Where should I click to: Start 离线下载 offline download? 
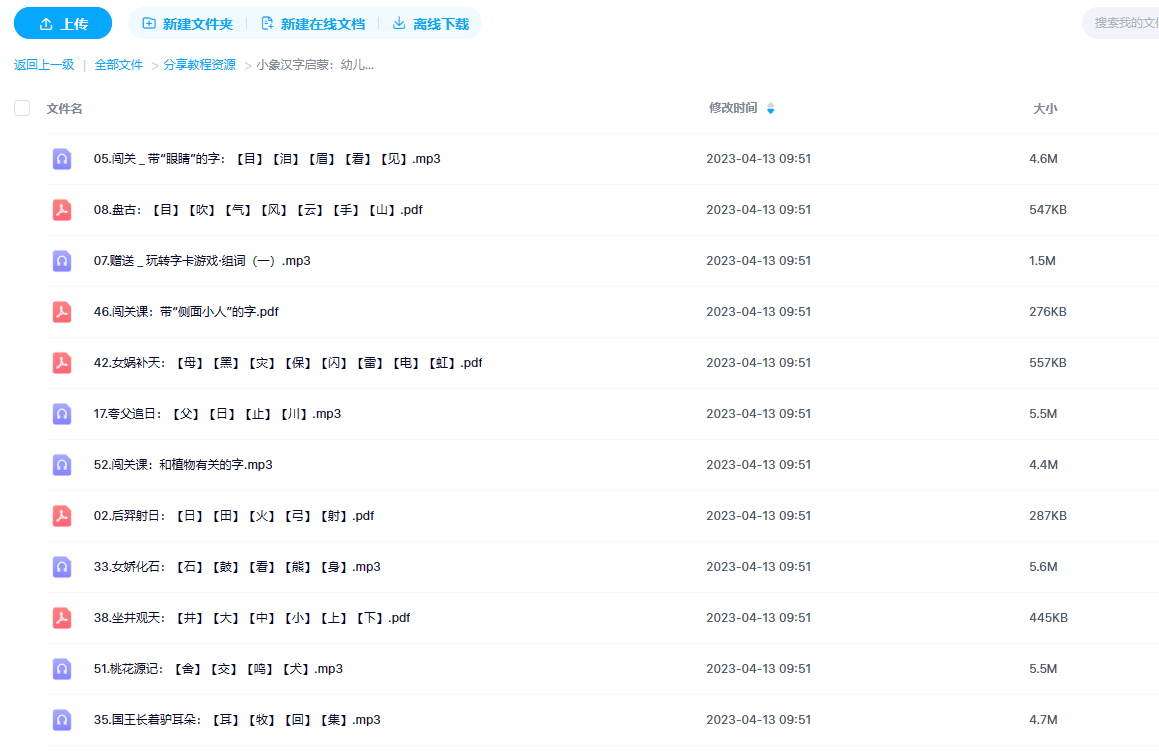(x=430, y=24)
